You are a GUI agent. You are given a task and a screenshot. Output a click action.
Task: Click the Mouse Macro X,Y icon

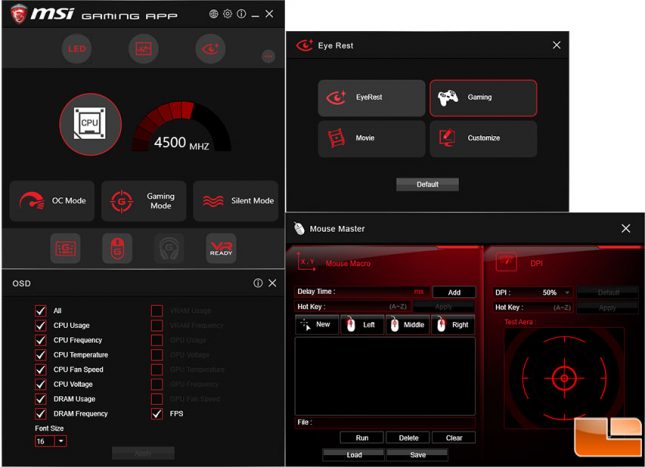point(306,262)
